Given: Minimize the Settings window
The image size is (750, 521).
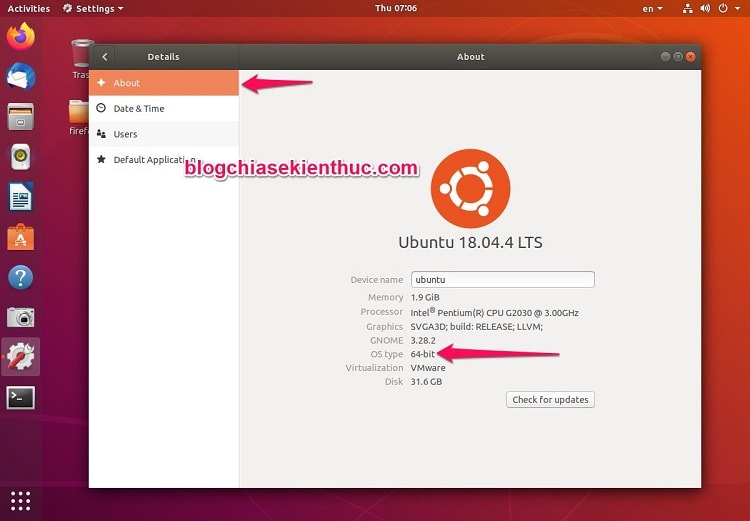Looking at the screenshot, I should coord(665,56).
